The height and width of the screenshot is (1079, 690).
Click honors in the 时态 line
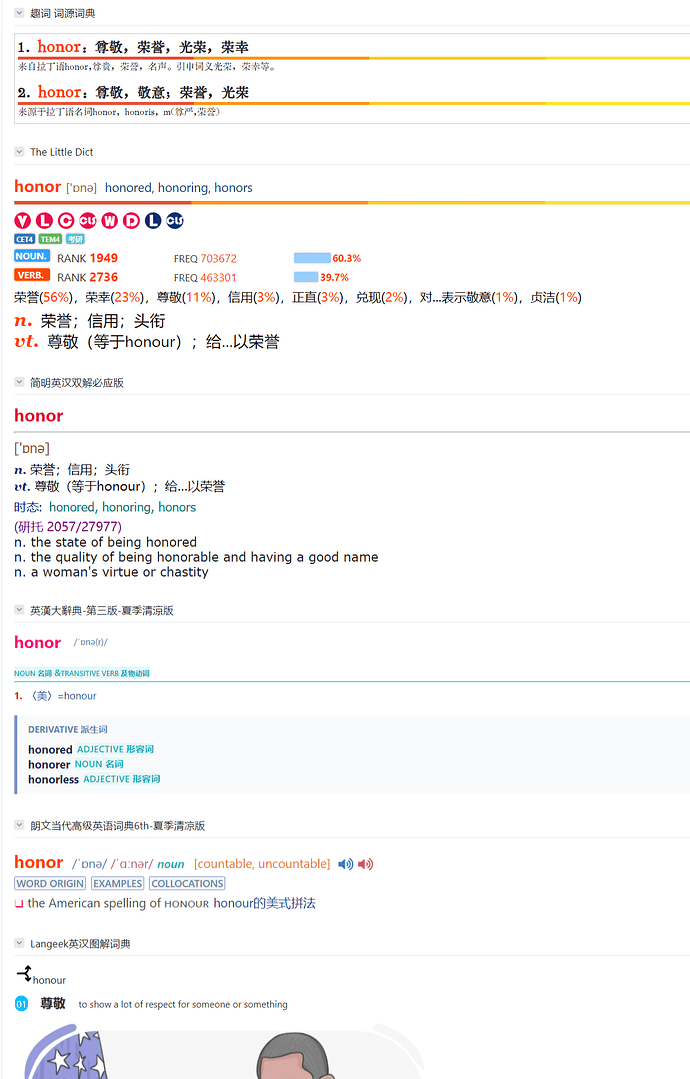(177, 507)
